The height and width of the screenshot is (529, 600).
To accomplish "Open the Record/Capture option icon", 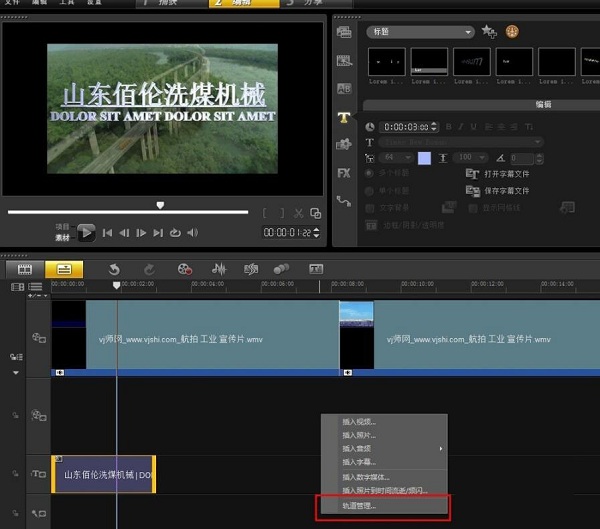I will pyautogui.click(x=185, y=269).
